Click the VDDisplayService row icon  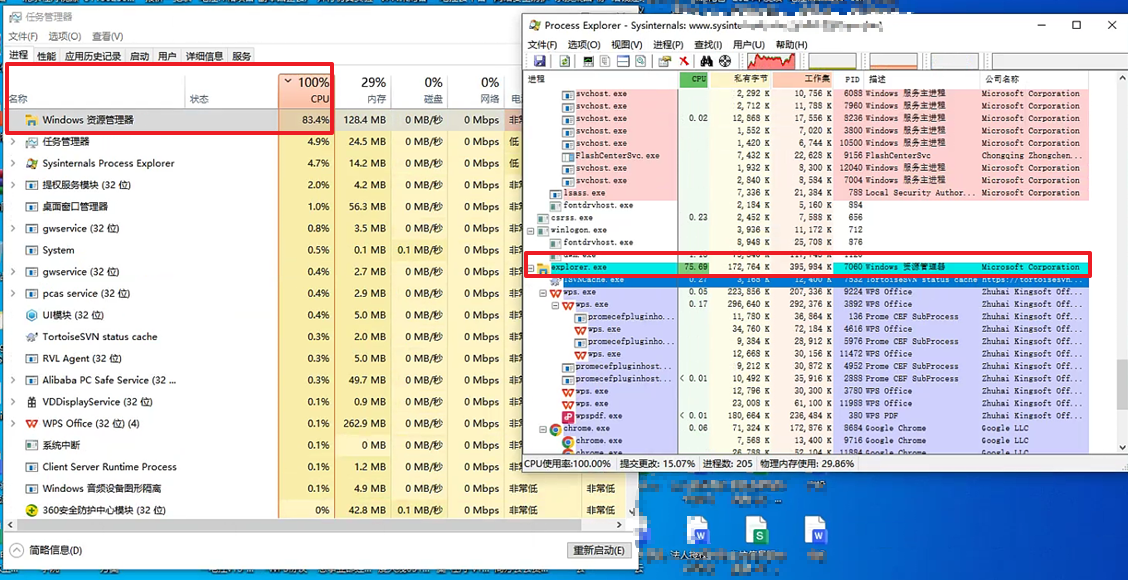point(31,402)
